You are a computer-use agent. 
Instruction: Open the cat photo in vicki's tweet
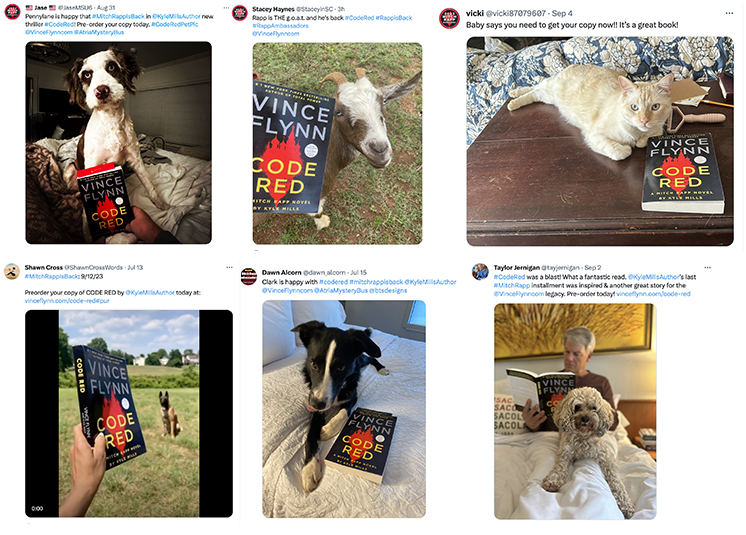pyautogui.click(x=600, y=141)
